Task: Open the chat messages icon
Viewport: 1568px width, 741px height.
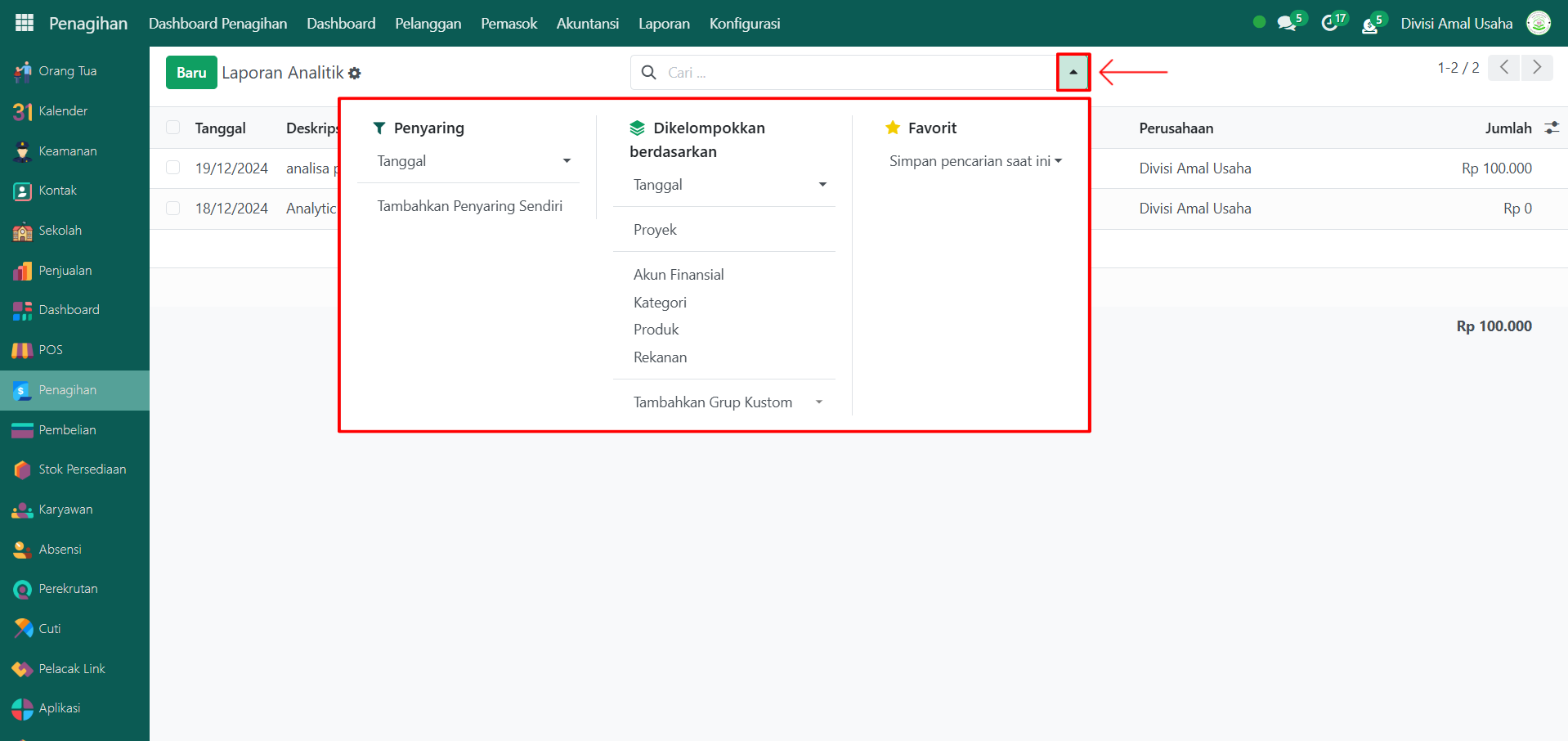Action: pos(1287,24)
